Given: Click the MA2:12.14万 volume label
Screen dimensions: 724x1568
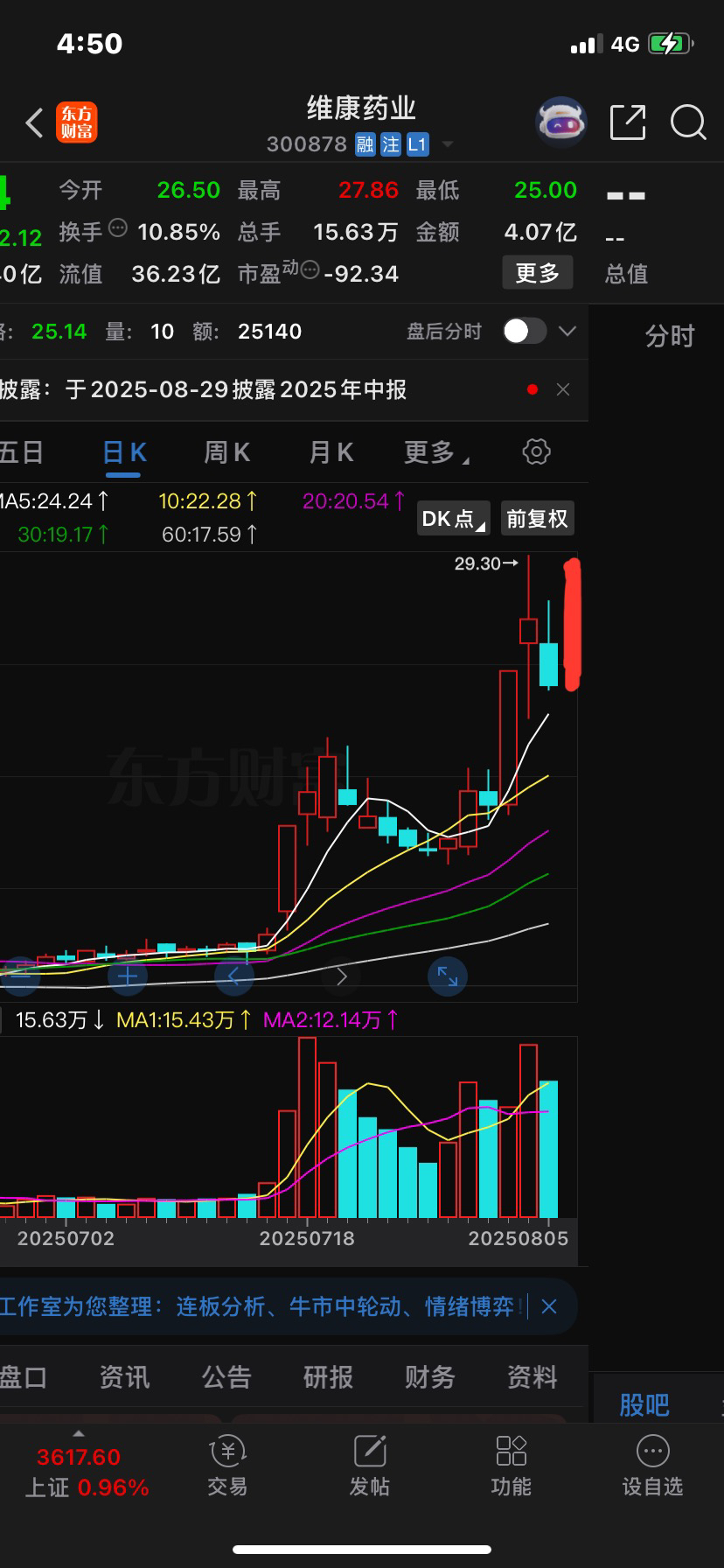Looking at the screenshot, I should pyautogui.click(x=331, y=1019).
